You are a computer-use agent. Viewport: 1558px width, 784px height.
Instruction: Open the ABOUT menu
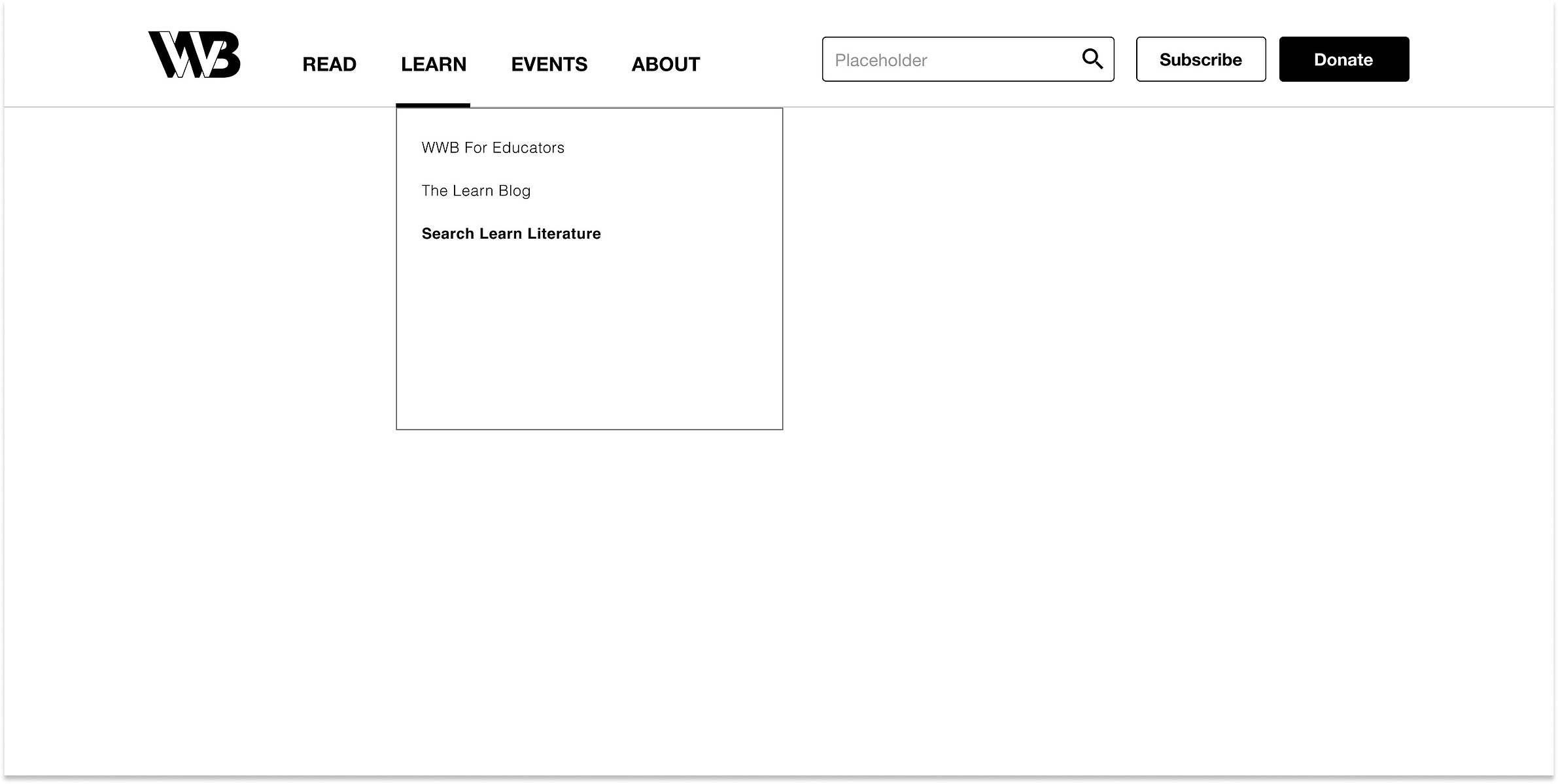coord(665,64)
